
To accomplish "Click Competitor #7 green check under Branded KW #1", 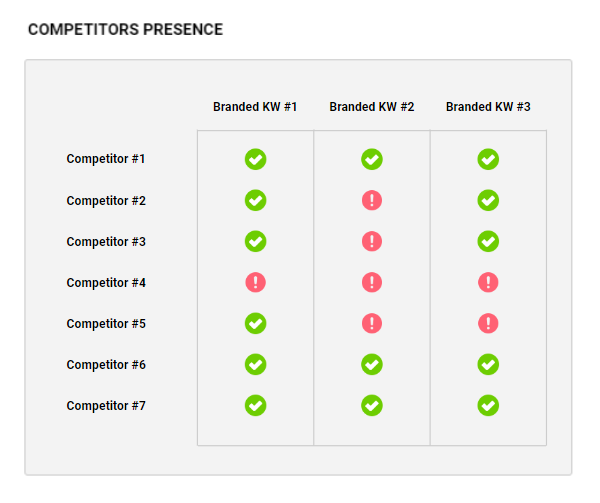I will (255, 405).
